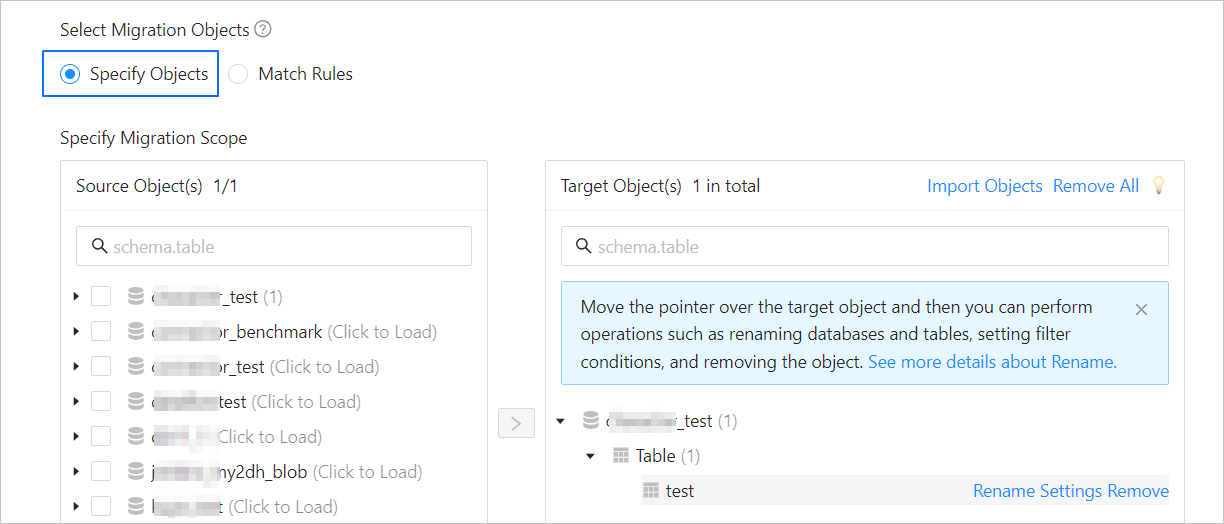Tick the checkbox for the _benchmark database
The height and width of the screenshot is (524, 1224).
(101, 332)
